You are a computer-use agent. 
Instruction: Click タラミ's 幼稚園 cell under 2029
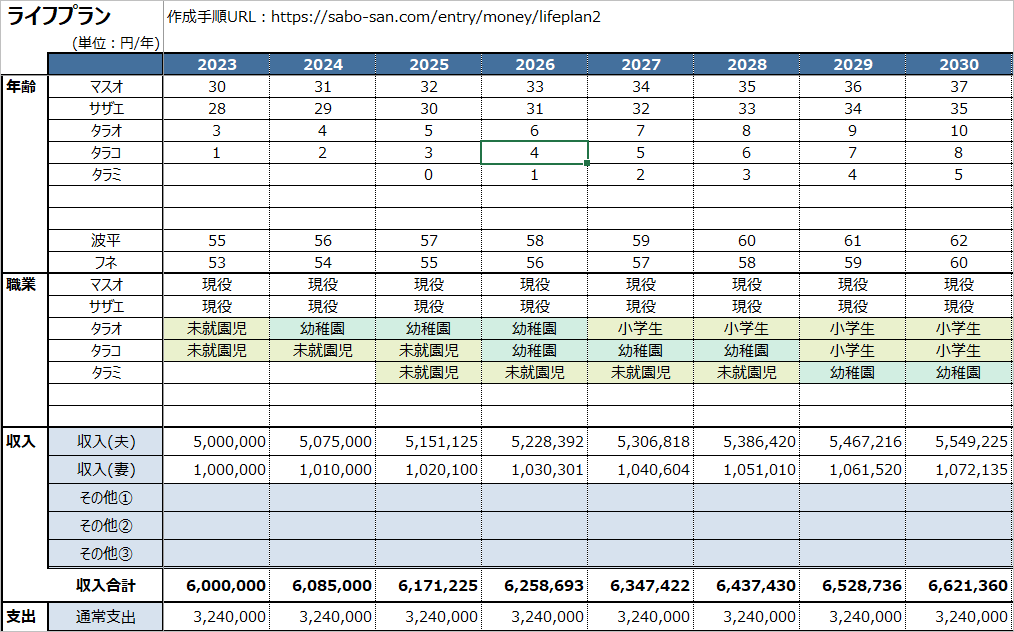click(x=853, y=373)
